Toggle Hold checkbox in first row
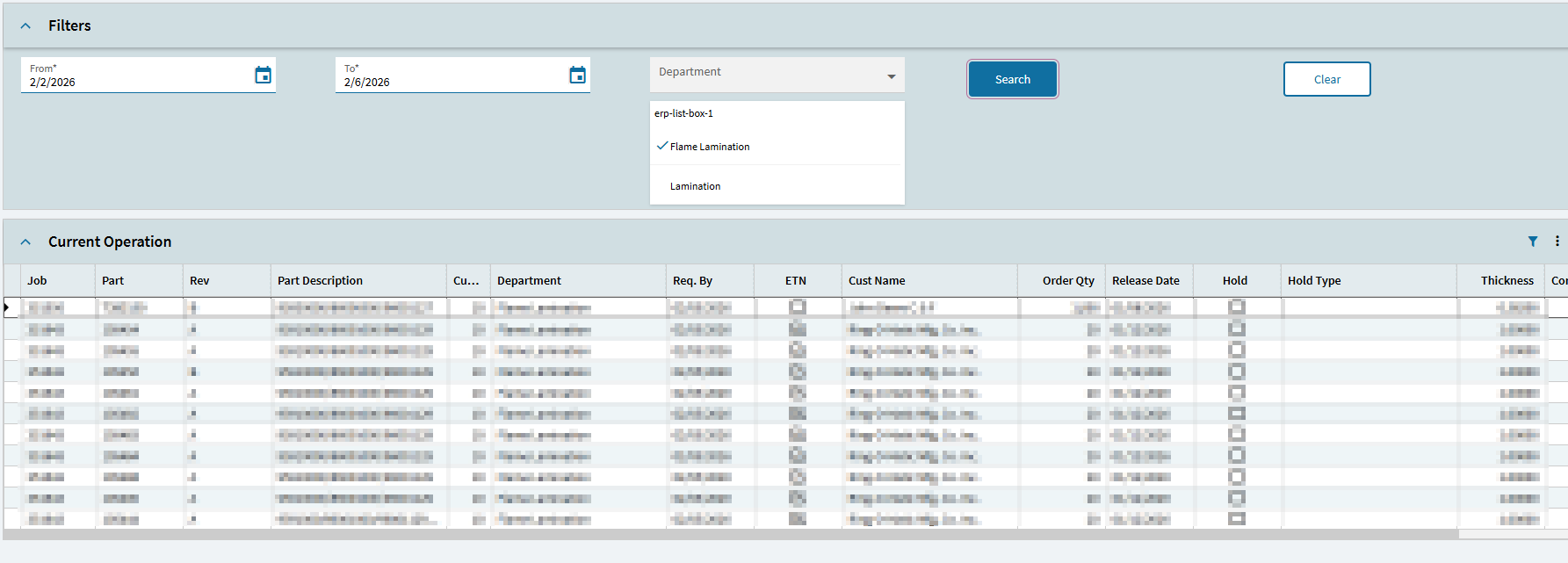This screenshot has width=1568, height=563. click(x=1236, y=307)
